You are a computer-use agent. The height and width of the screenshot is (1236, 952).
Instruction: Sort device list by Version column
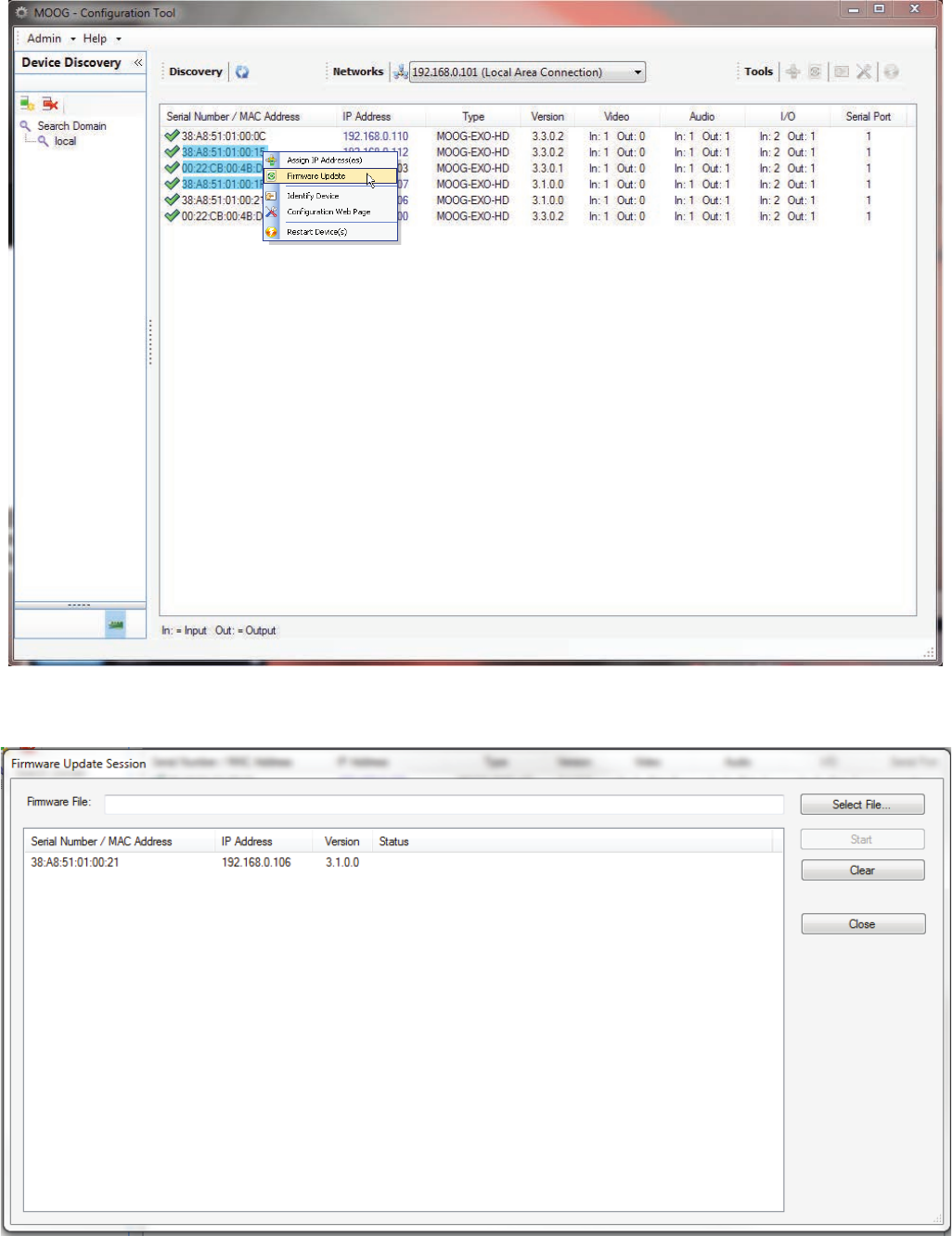pyautogui.click(x=547, y=116)
